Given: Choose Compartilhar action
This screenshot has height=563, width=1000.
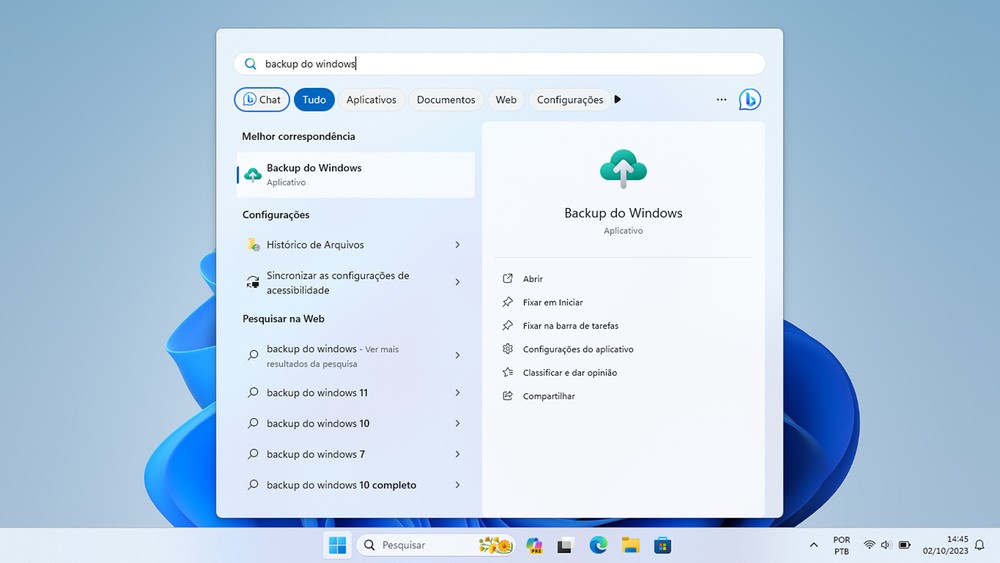Looking at the screenshot, I should click(x=548, y=396).
